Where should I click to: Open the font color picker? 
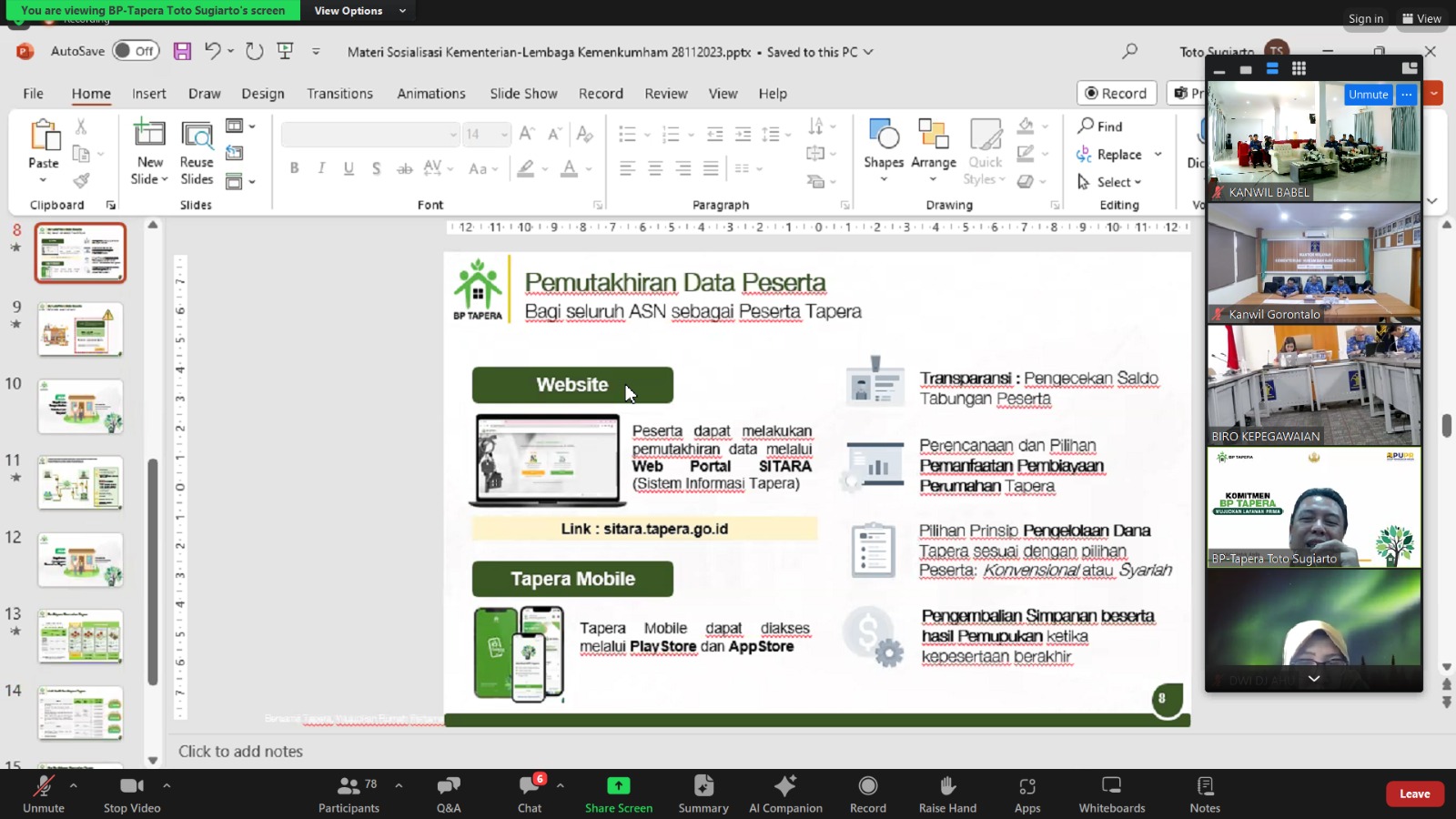pos(589,169)
